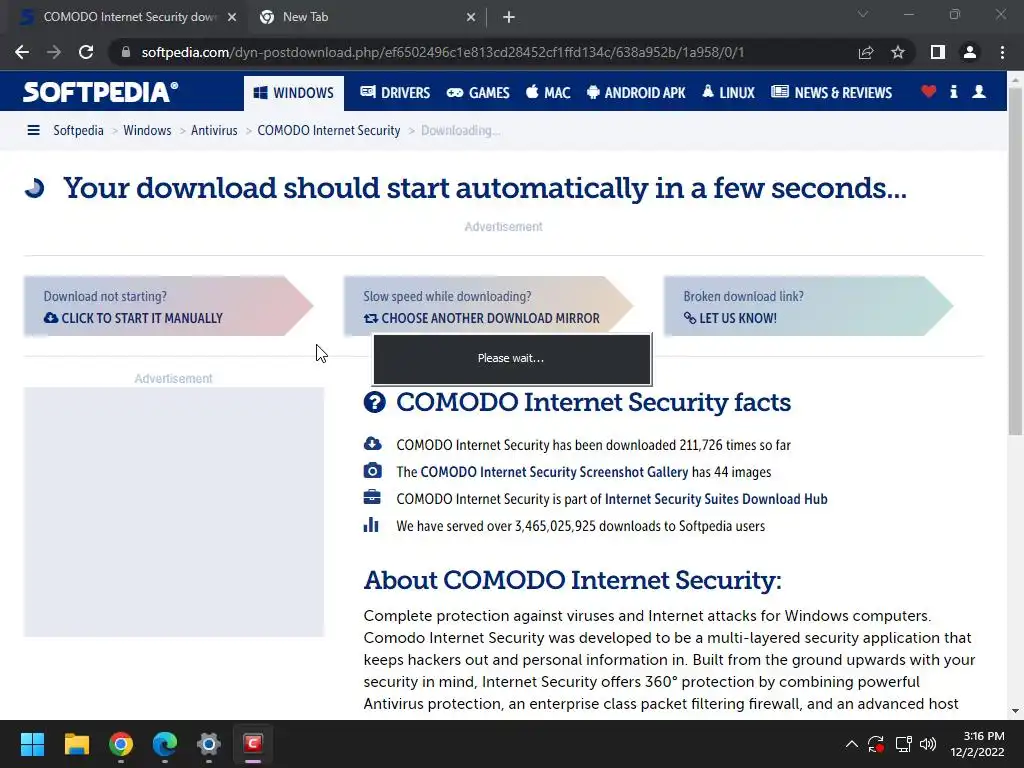This screenshot has height=768, width=1024.
Task: Open a new browser tab
Action: [x=509, y=17]
